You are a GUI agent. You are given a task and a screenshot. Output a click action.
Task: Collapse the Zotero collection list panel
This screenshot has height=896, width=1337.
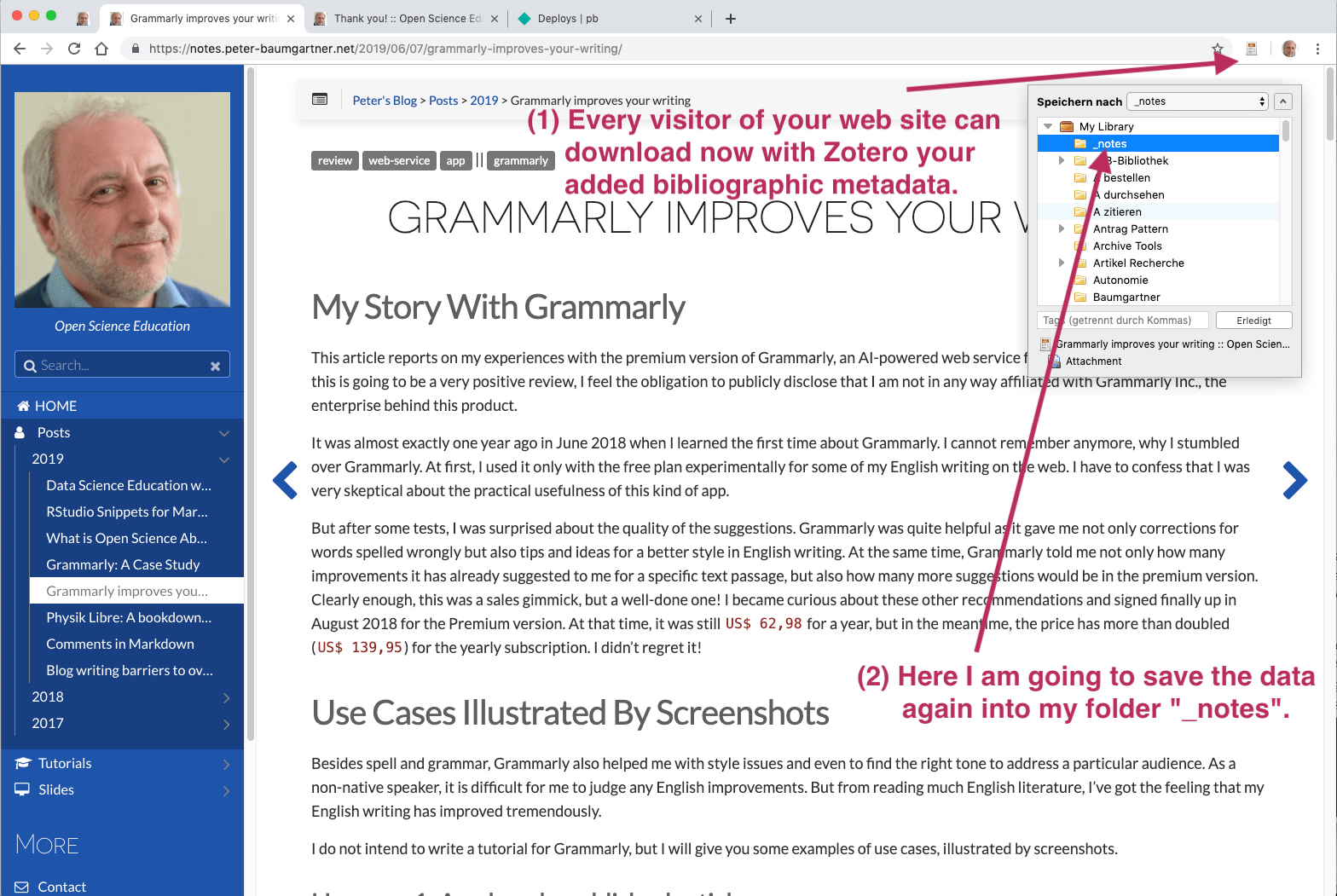(1282, 101)
